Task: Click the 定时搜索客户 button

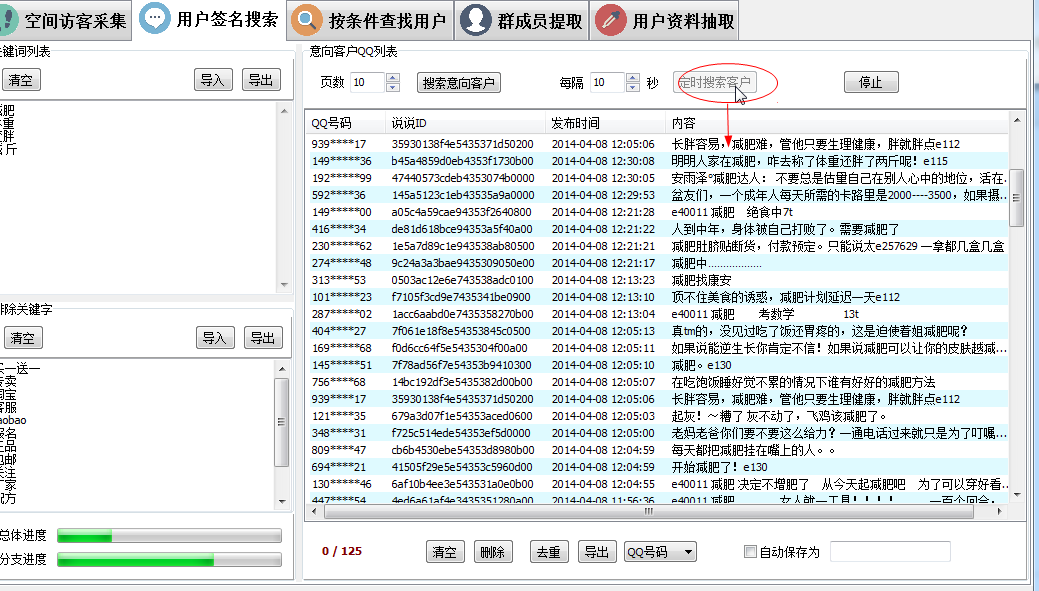Action: [x=714, y=82]
